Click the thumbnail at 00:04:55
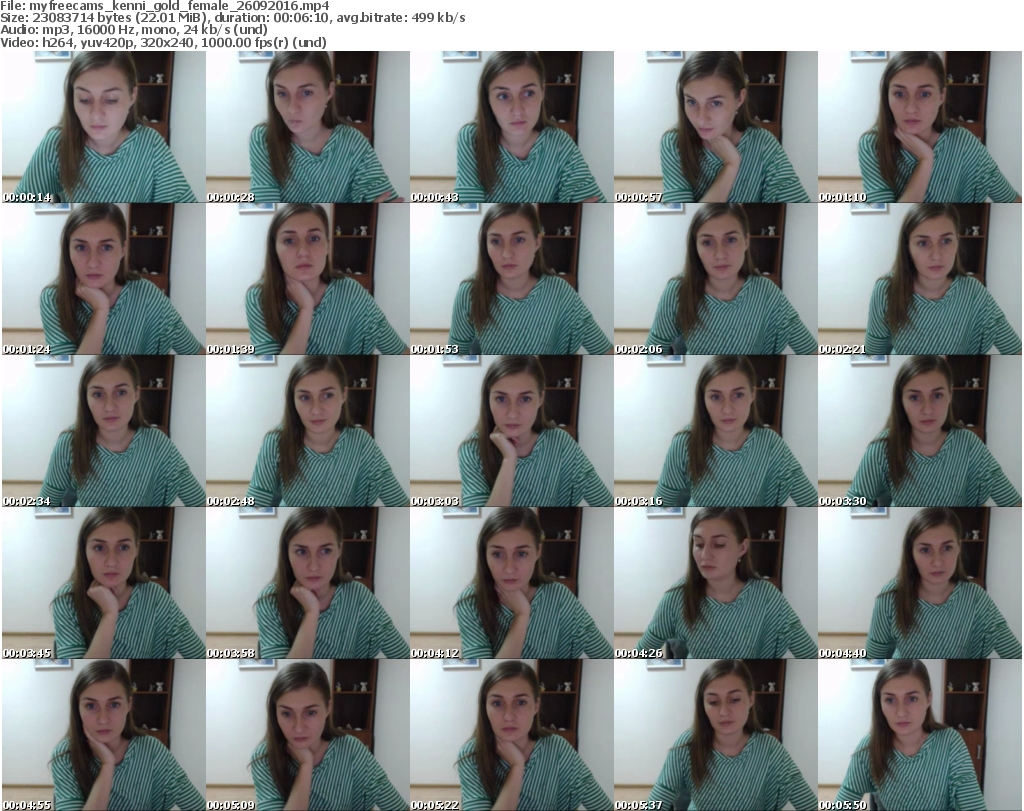Screen dimensions: 1024x811 pos(103,735)
